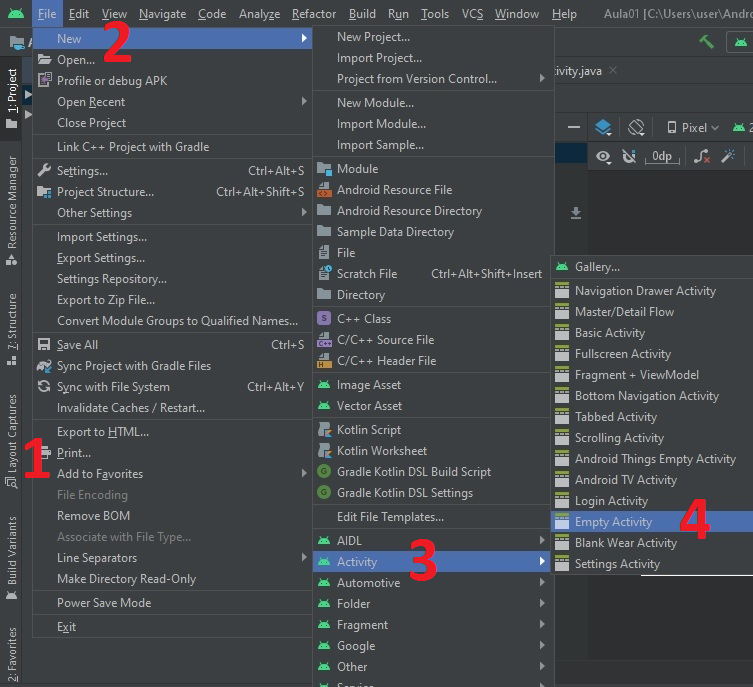Open the VCS menu

coord(473,14)
